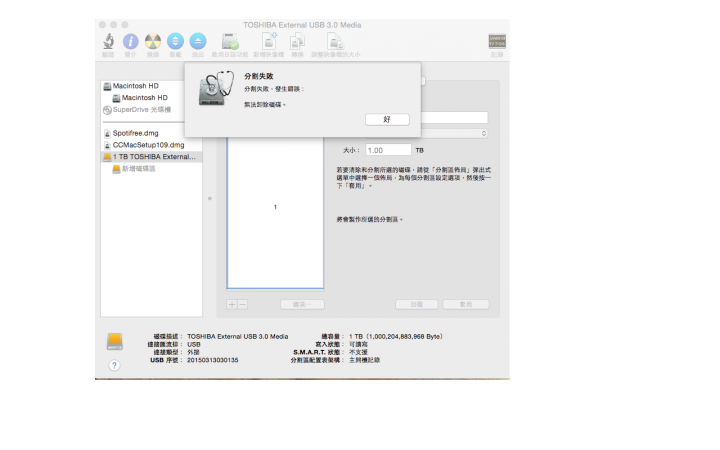
Task: Click the 選項 options button
Action: coord(302,304)
